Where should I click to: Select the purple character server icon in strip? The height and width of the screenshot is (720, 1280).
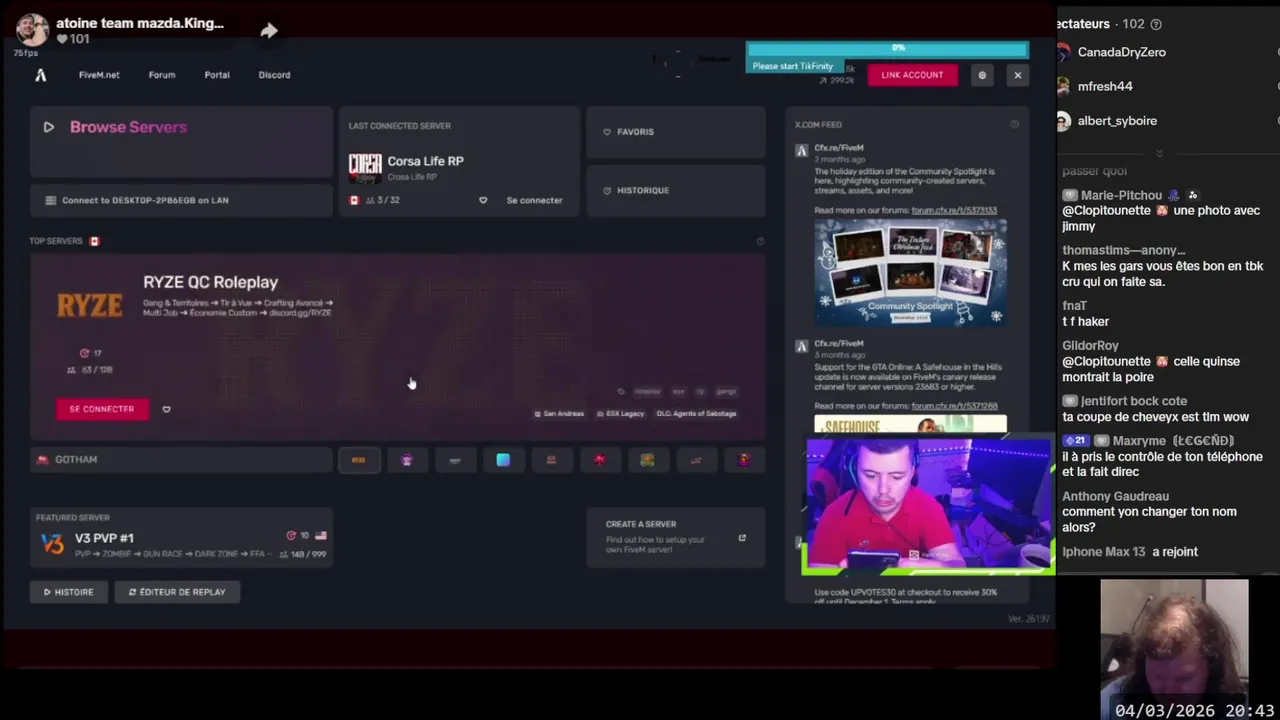coord(407,460)
